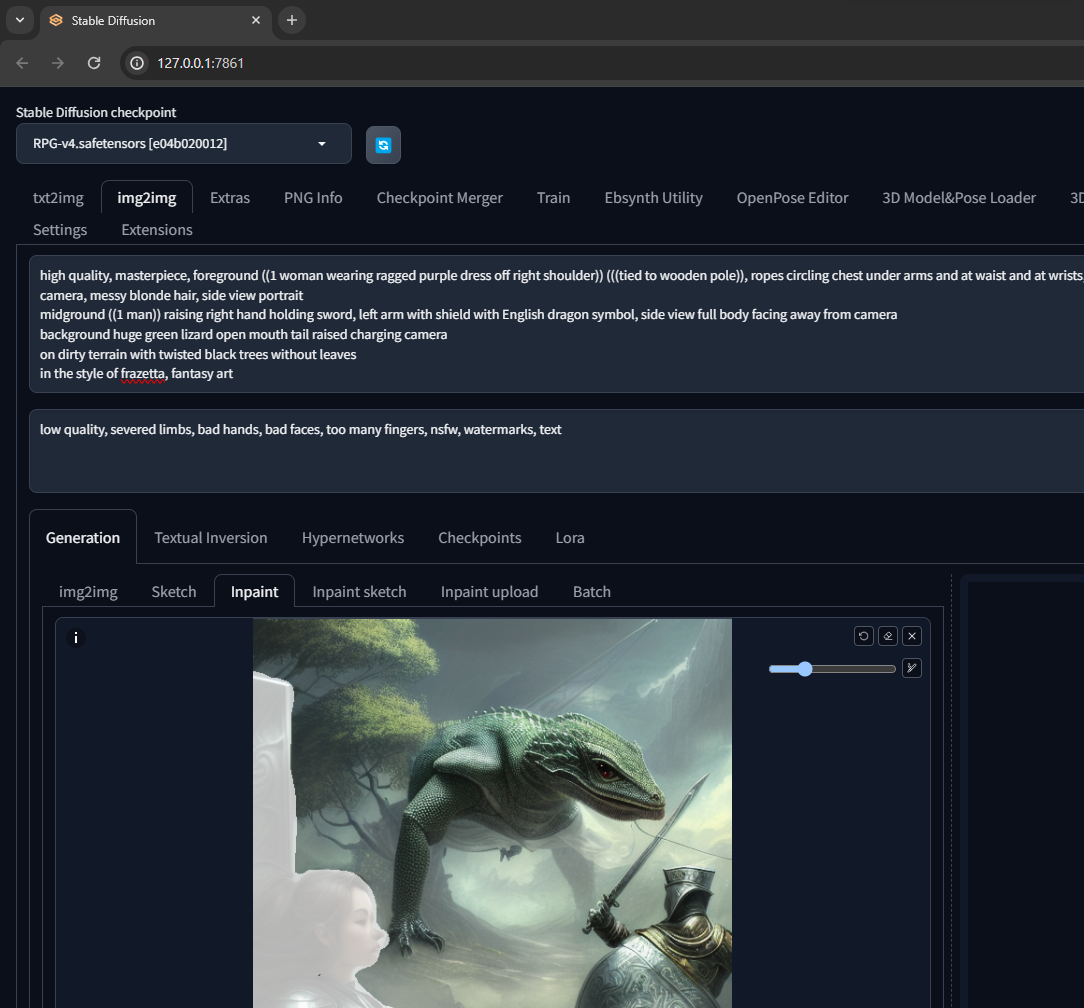1084x1008 pixels.
Task: Go back in browser history
Action: coord(22,63)
